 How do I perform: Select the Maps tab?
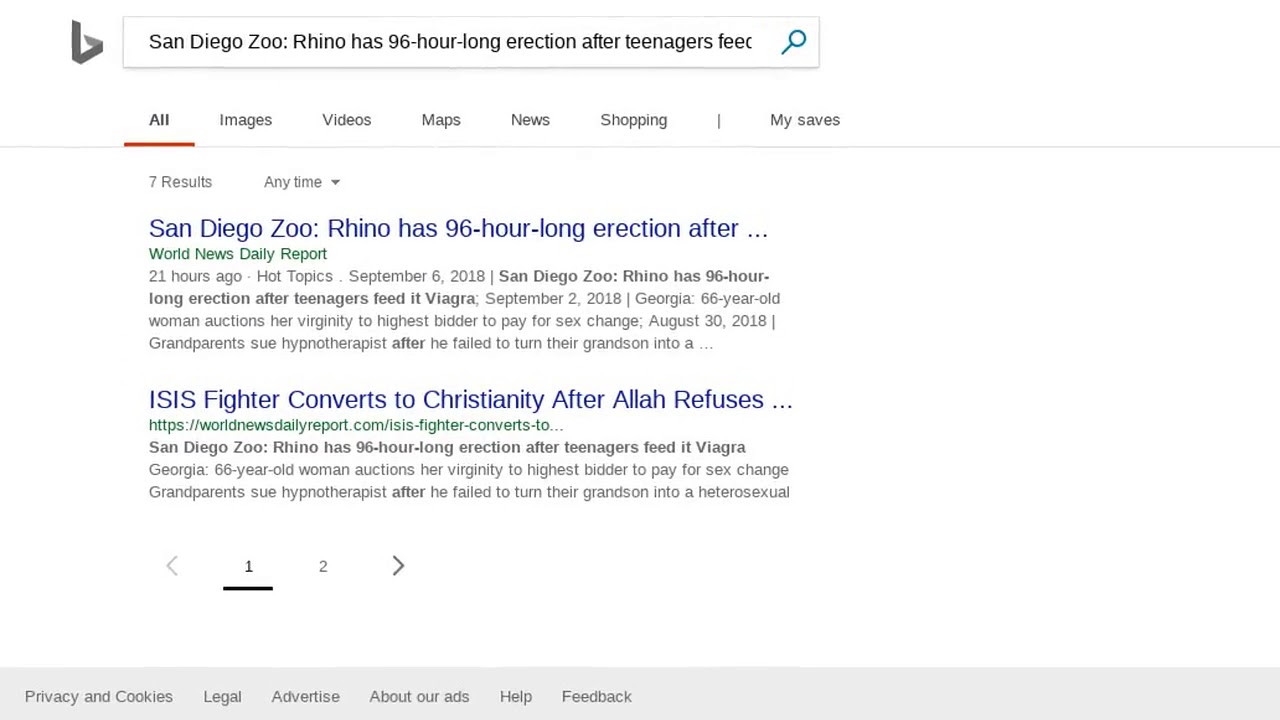[x=441, y=120]
